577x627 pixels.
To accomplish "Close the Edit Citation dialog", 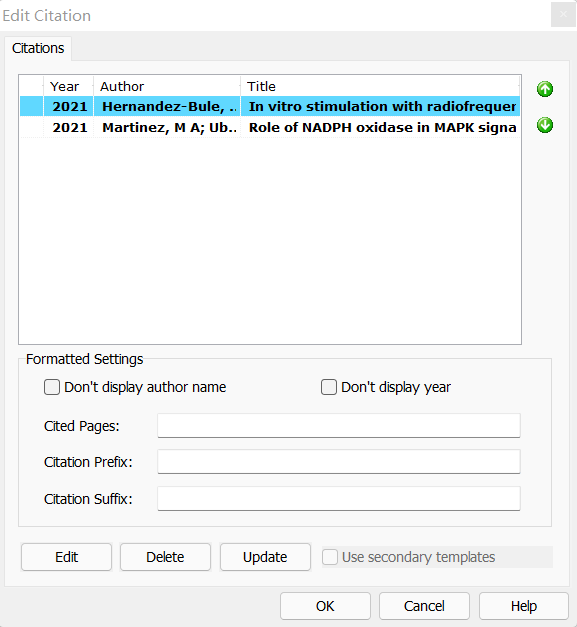I will [x=563, y=14].
